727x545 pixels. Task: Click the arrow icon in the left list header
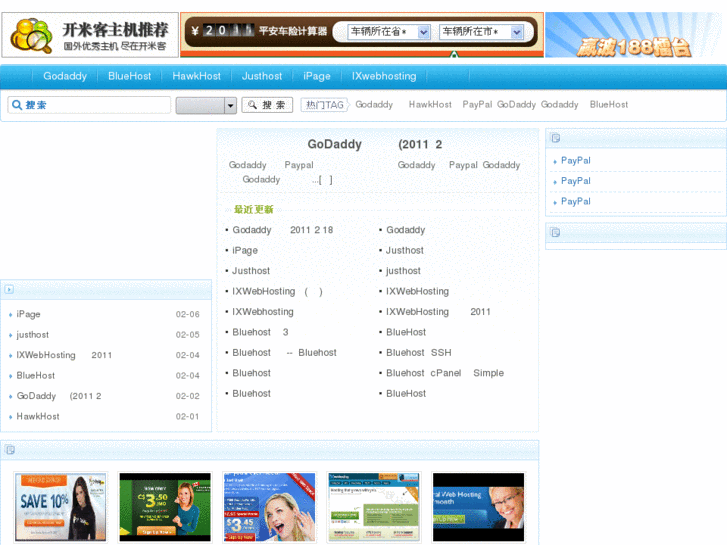click(9, 289)
